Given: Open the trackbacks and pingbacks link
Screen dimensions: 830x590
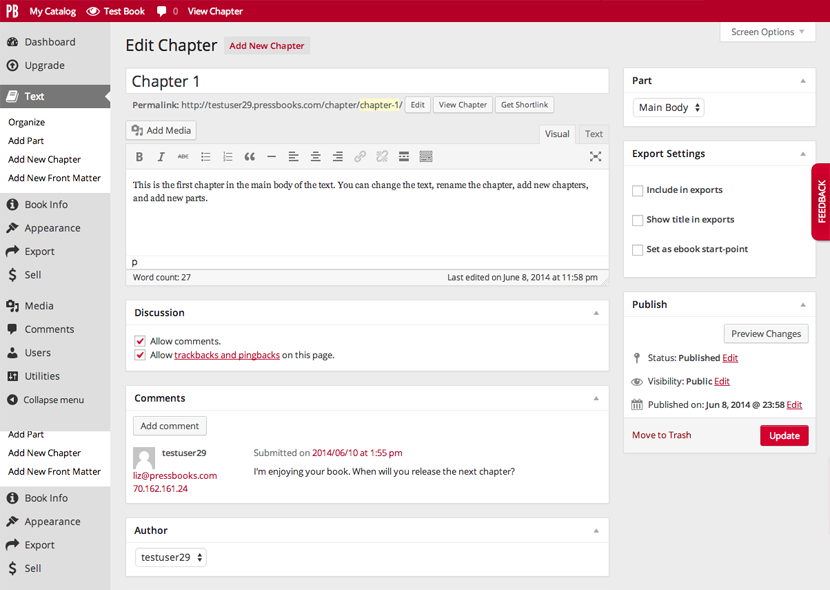Looking at the screenshot, I should pyautogui.click(x=227, y=355).
